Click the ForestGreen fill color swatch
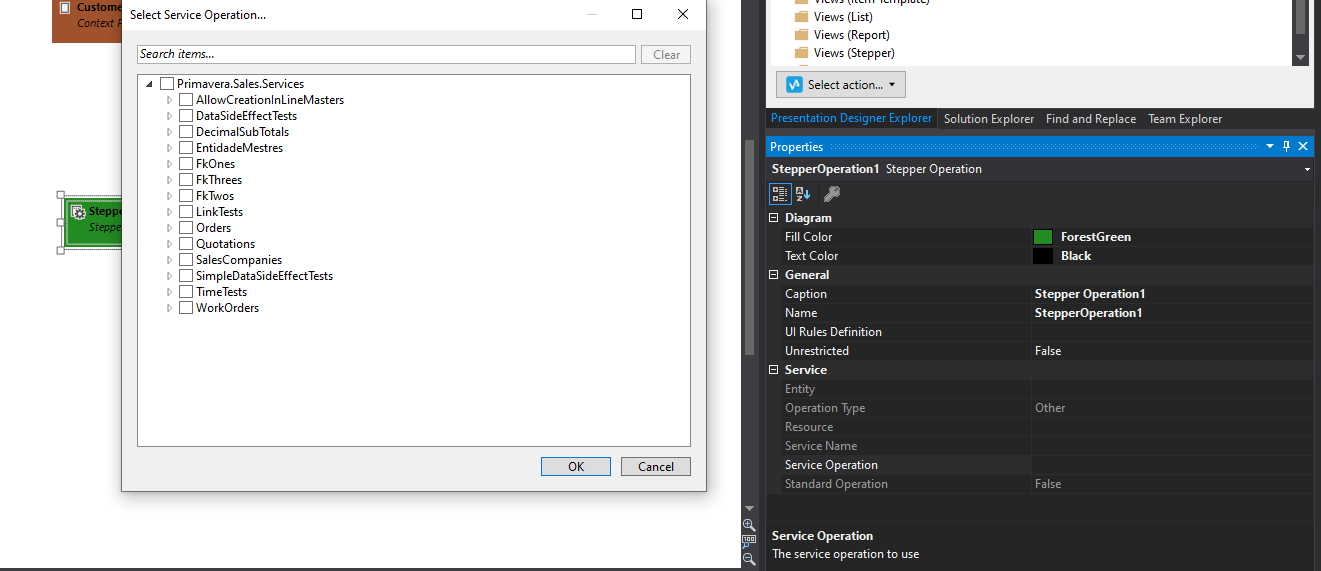 click(1043, 237)
